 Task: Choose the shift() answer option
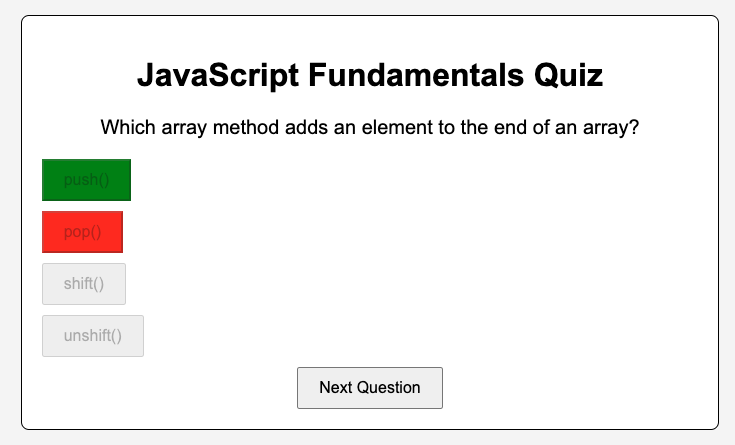click(84, 284)
